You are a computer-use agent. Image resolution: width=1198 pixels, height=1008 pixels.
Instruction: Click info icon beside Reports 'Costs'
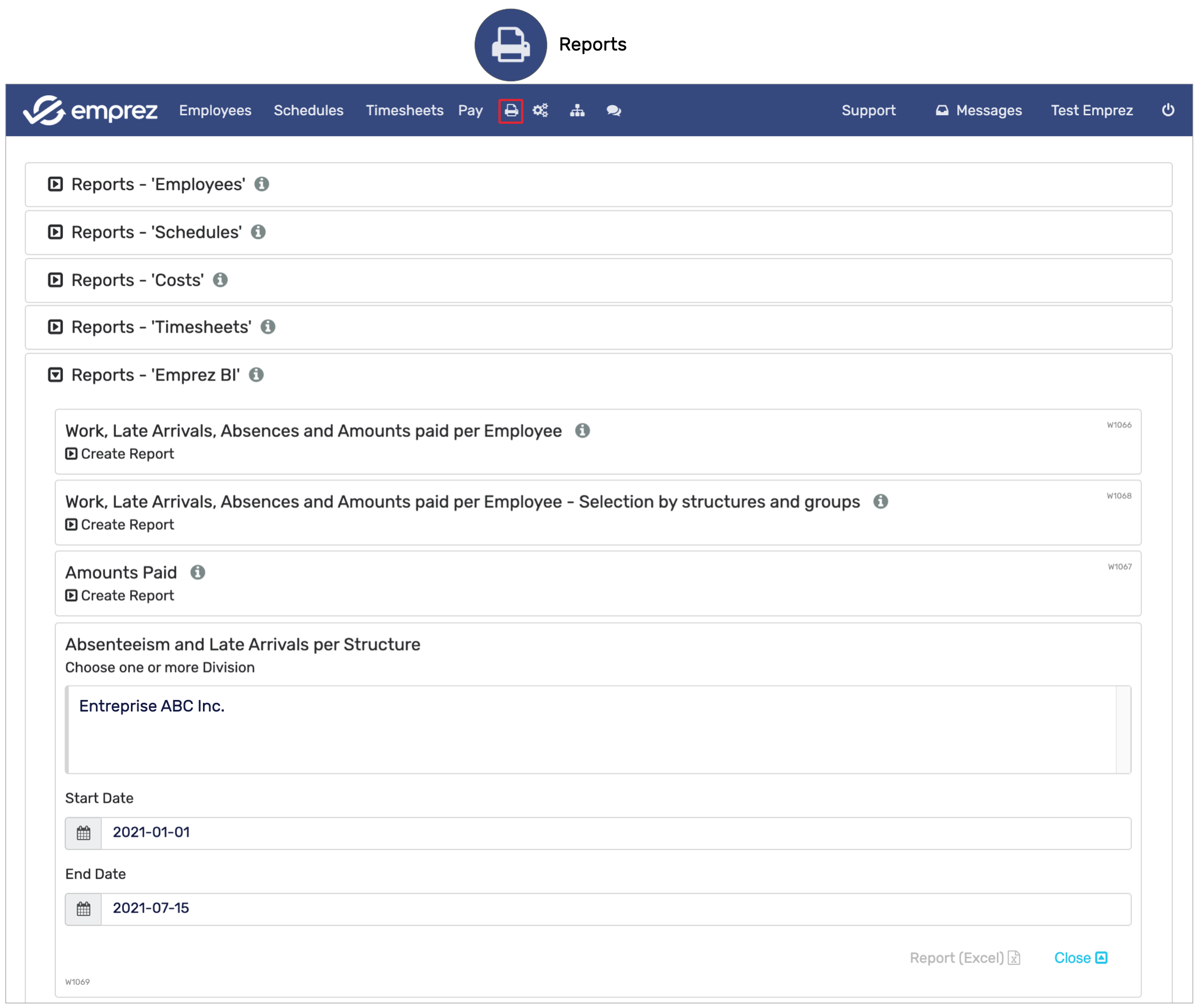click(x=220, y=280)
